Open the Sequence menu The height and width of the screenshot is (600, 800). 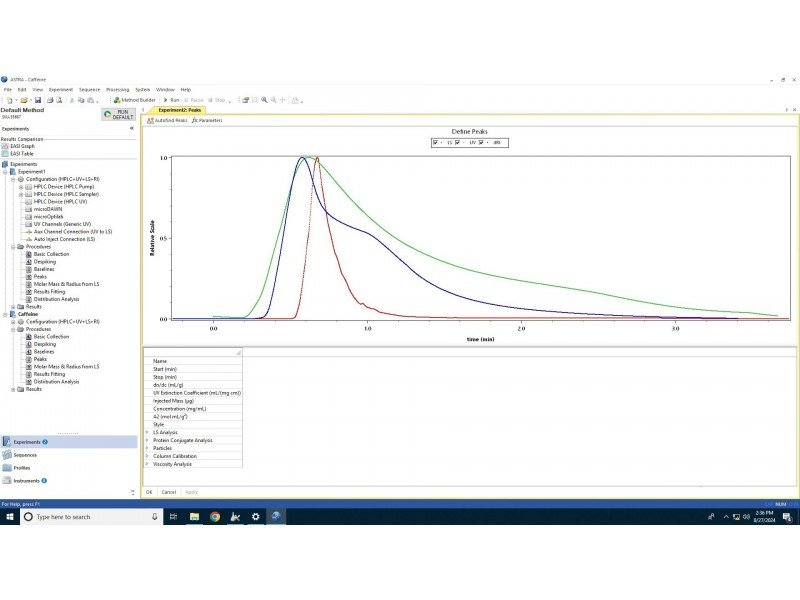[90, 90]
